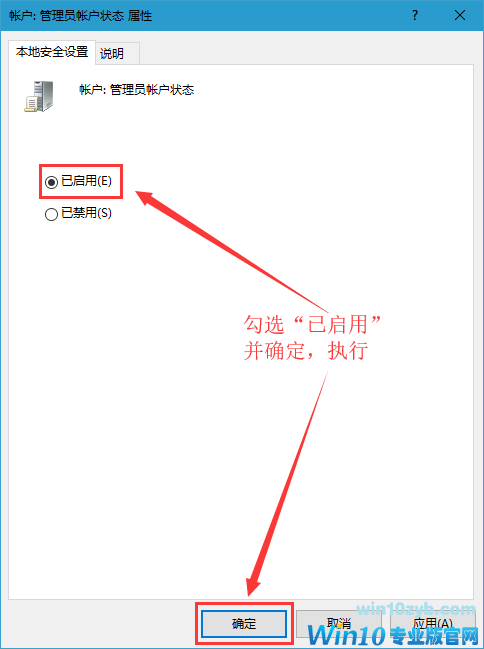Click the 已禁用(S) option label text

[x=87, y=213]
